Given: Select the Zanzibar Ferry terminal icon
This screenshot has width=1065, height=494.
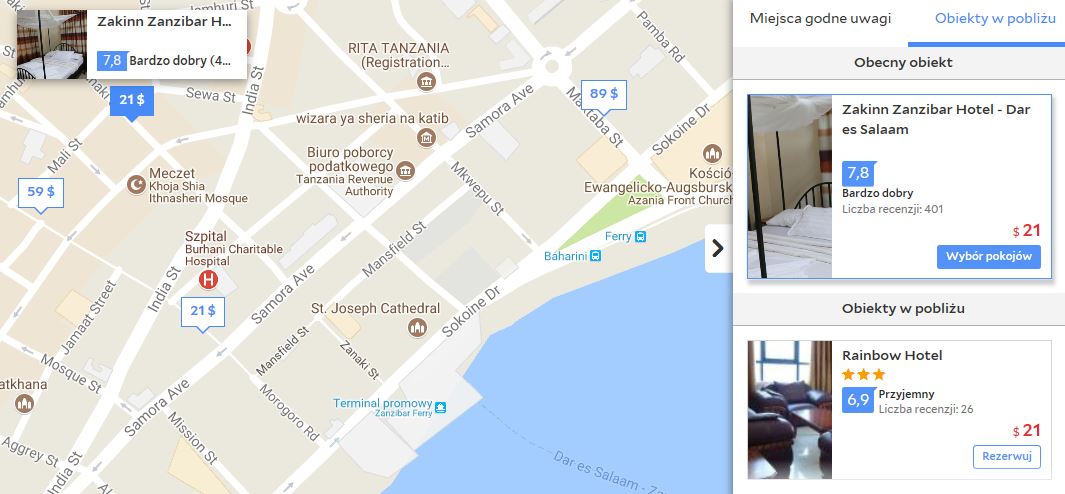Looking at the screenshot, I should tap(440, 407).
